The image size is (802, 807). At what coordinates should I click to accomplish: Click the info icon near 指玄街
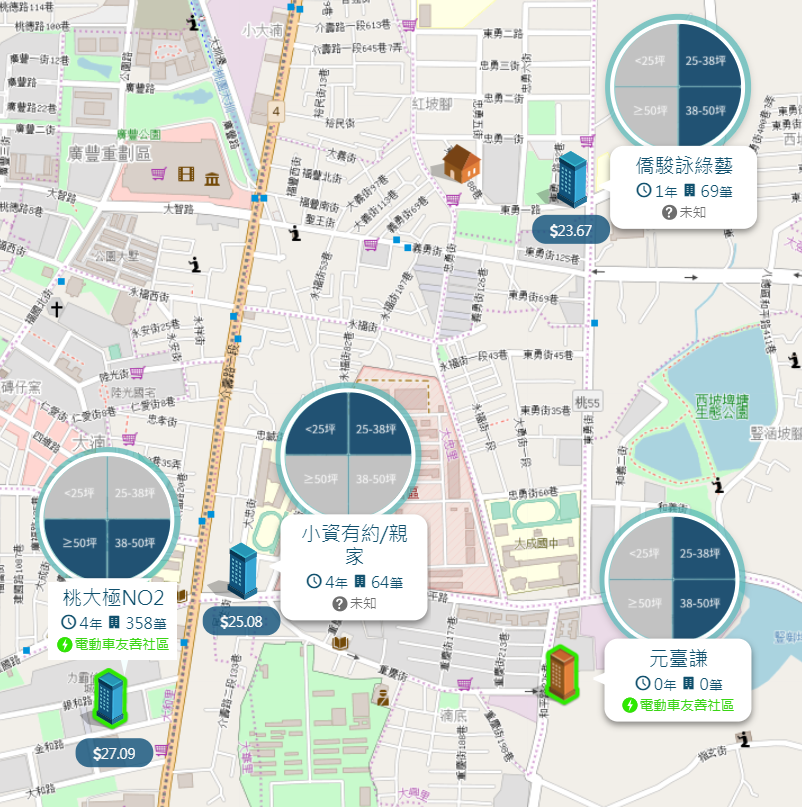(x=743, y=740)
